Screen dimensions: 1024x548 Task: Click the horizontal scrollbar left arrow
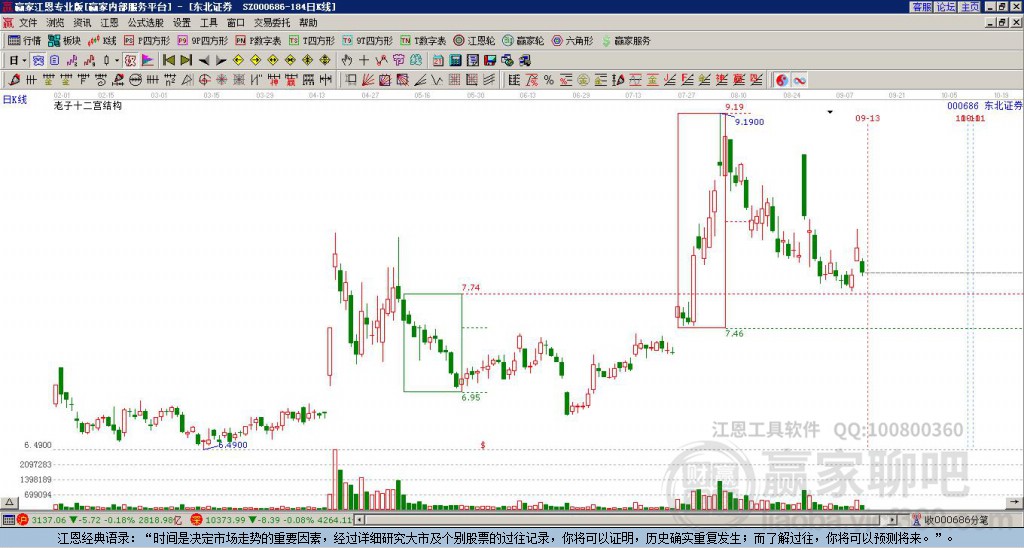[x=359, y=520]
